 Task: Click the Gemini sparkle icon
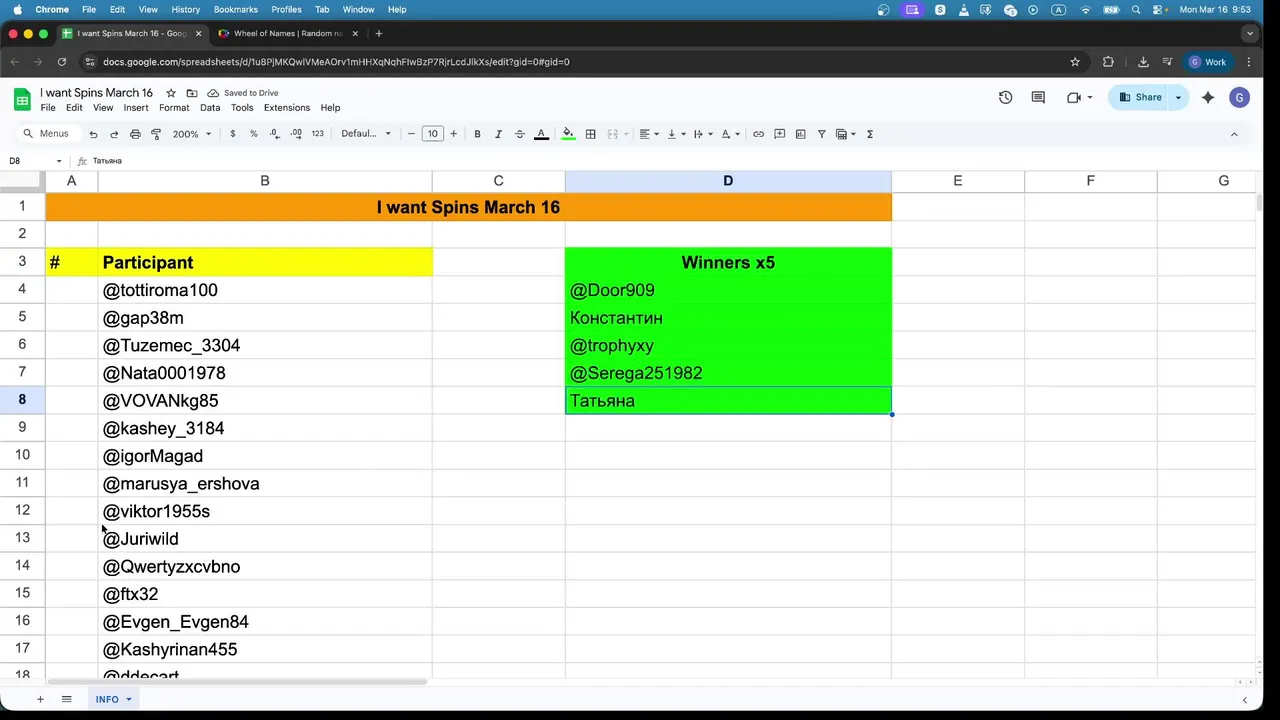click(x=1208, y=97)
